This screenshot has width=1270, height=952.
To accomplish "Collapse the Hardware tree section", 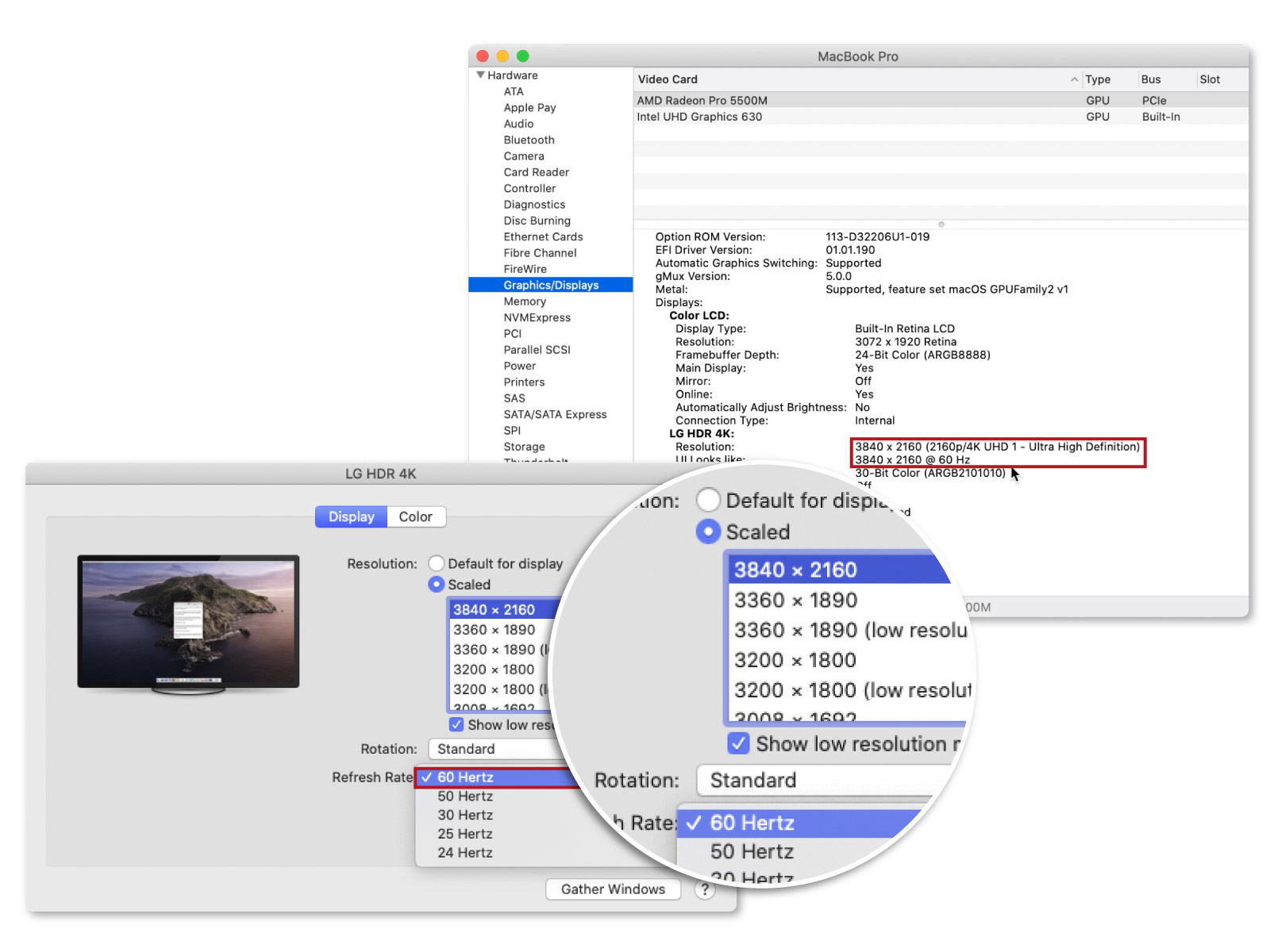I will [x=480, y=75].
